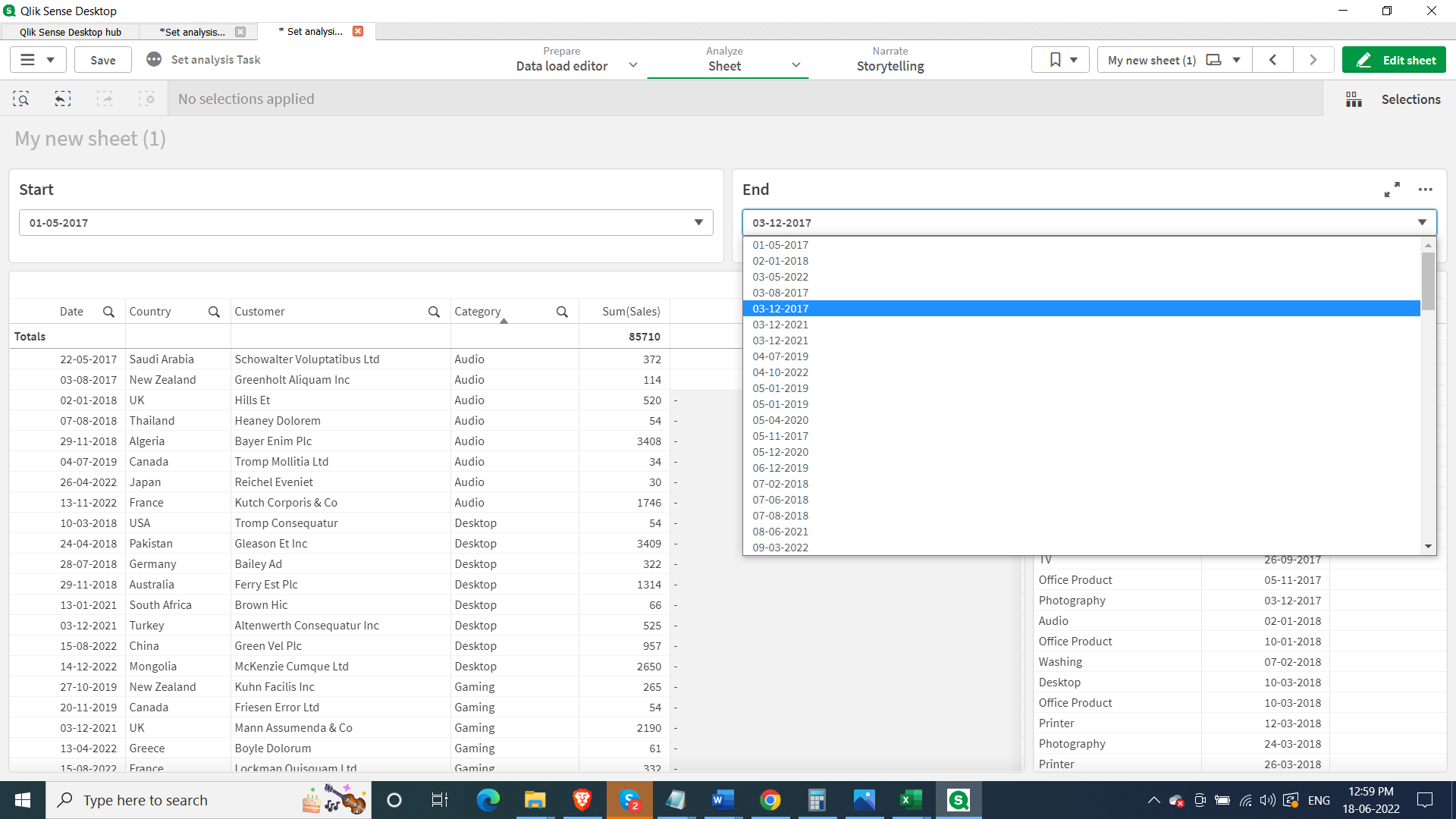Viewport: 1456px width, 819px height.
Task: Open the Narrate Storytelling view
Action: click(890, 60)
